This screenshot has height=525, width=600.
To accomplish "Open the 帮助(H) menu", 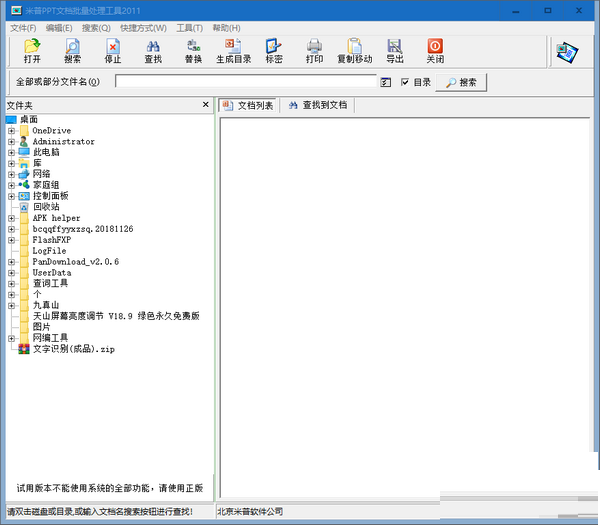I will (x=227, y=28).
